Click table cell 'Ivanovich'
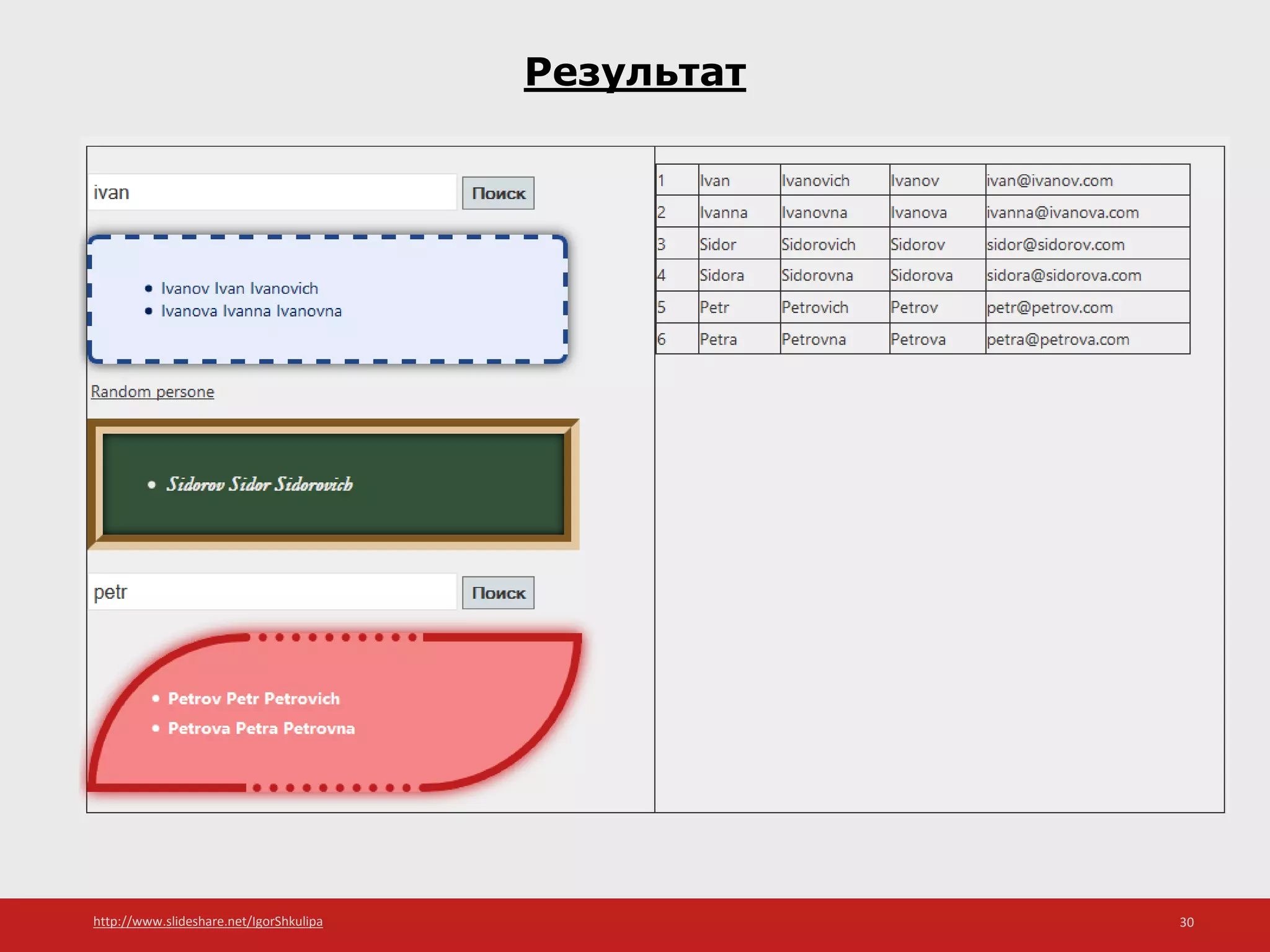The height and width of the screenshot is (952, 1270). click(835, 180)
